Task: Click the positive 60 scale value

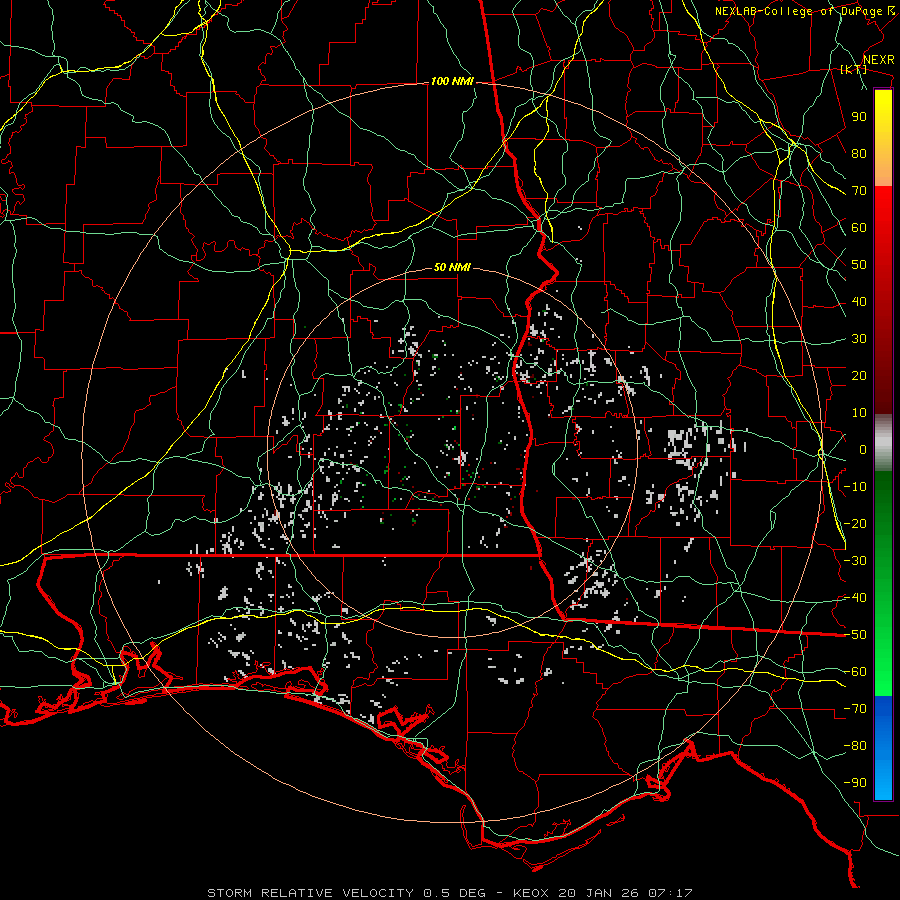Action: tap(859, 227)
